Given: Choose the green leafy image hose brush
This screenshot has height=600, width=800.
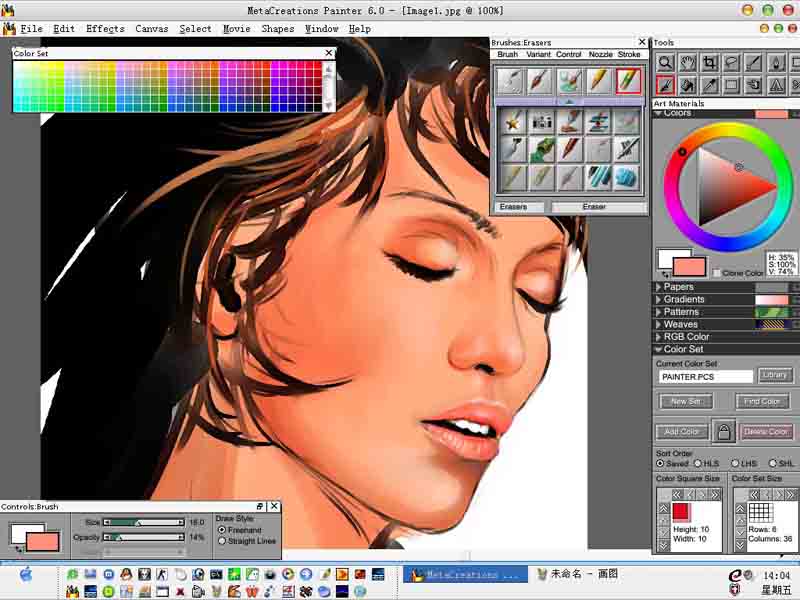Looking at the screenshot, I should (x=541, y=150).
